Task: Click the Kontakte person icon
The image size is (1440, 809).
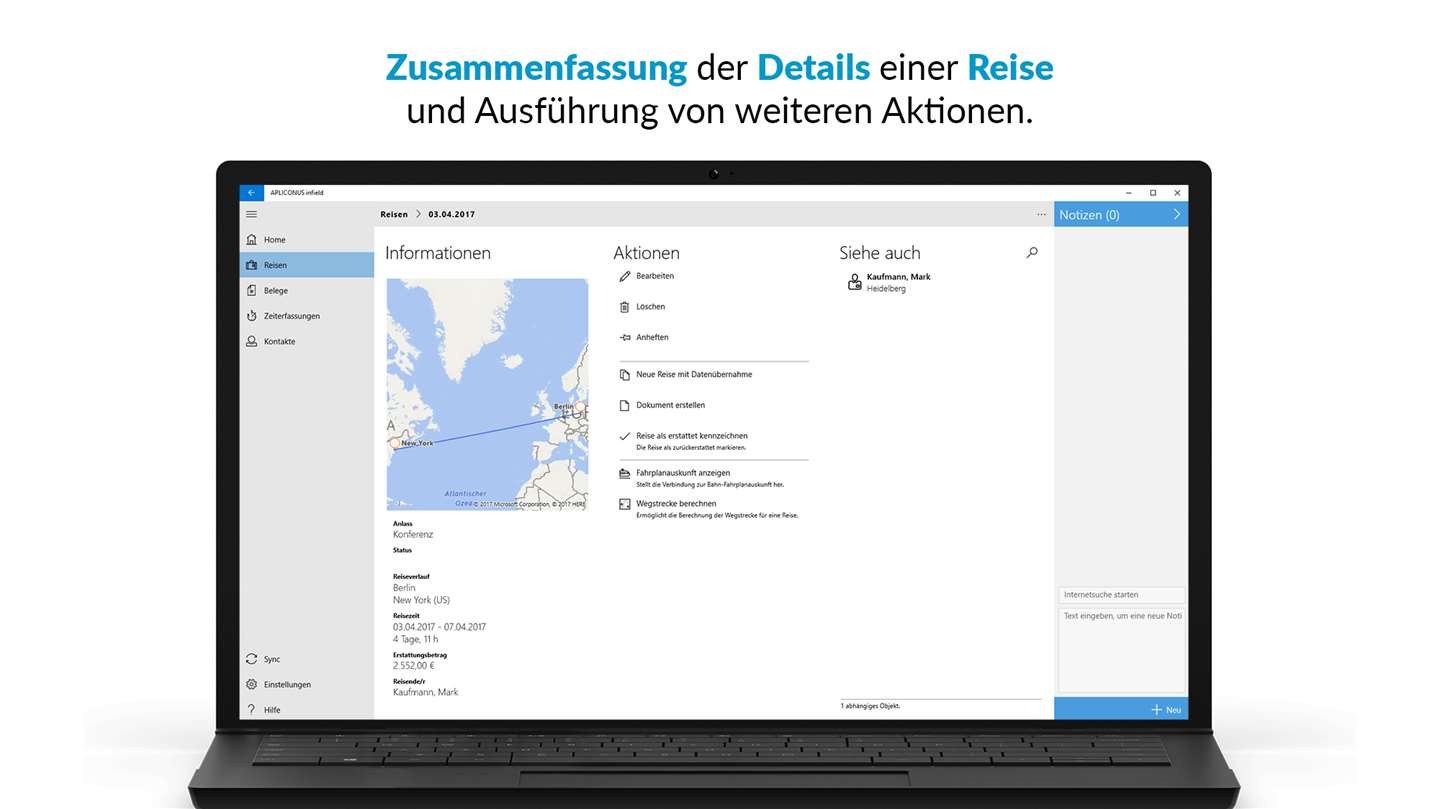Action: tap(251, 341)
